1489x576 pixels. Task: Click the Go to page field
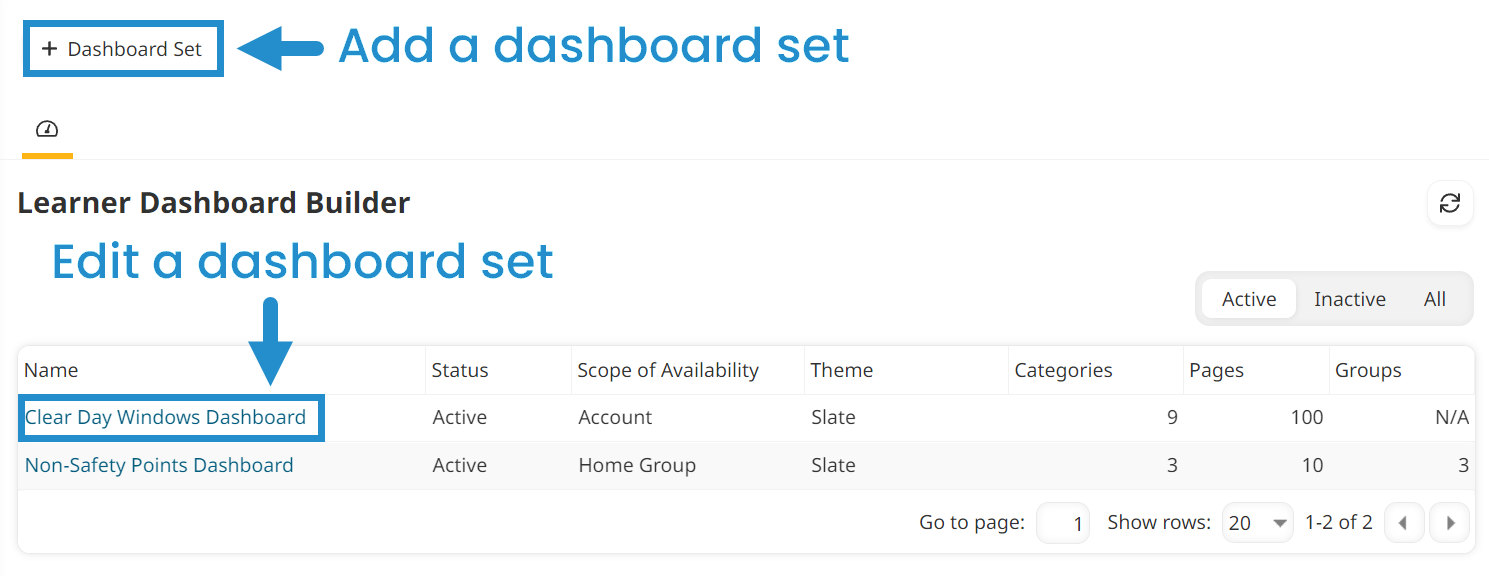(x=1063, y=523)
